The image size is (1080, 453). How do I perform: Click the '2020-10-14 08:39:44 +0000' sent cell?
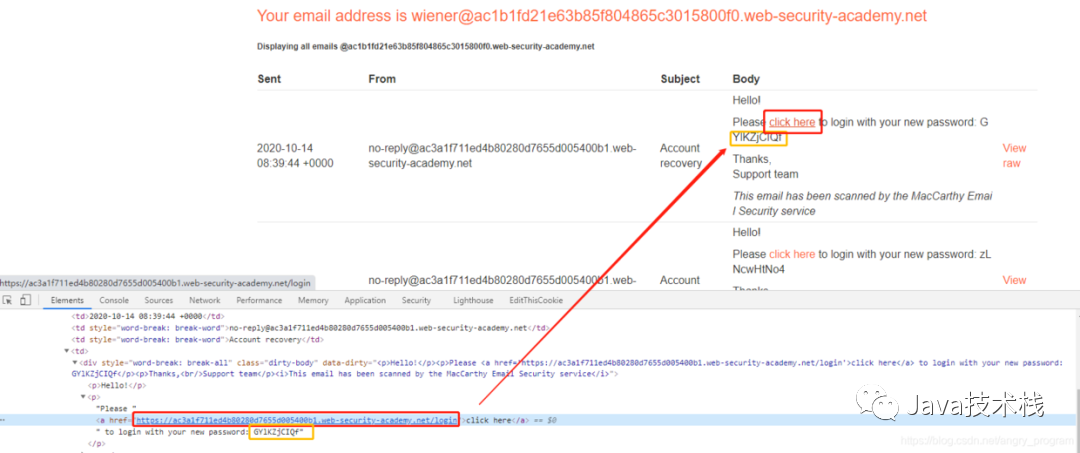296,156
